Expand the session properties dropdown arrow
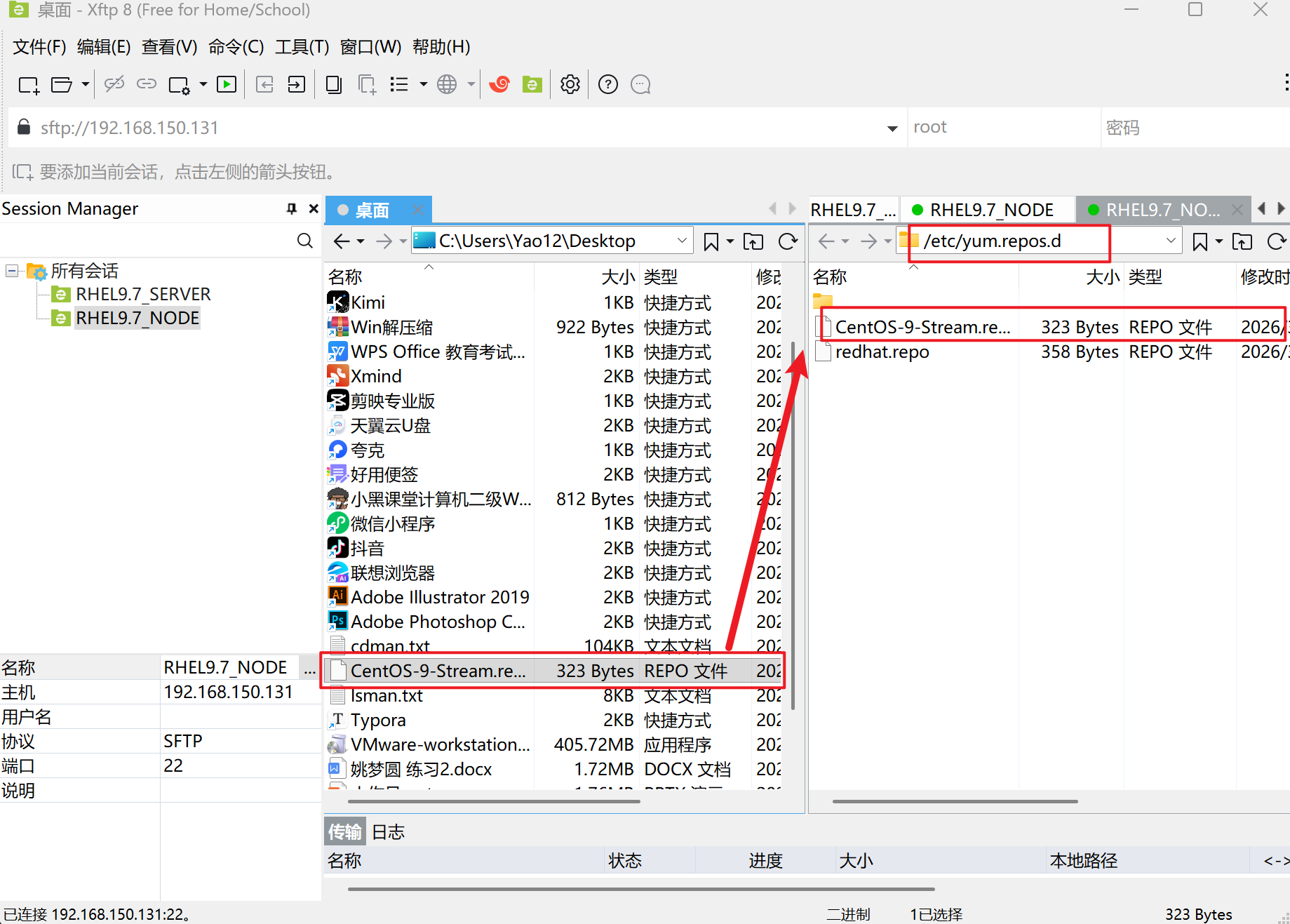The image size is (1290, 924). point(203,85)
